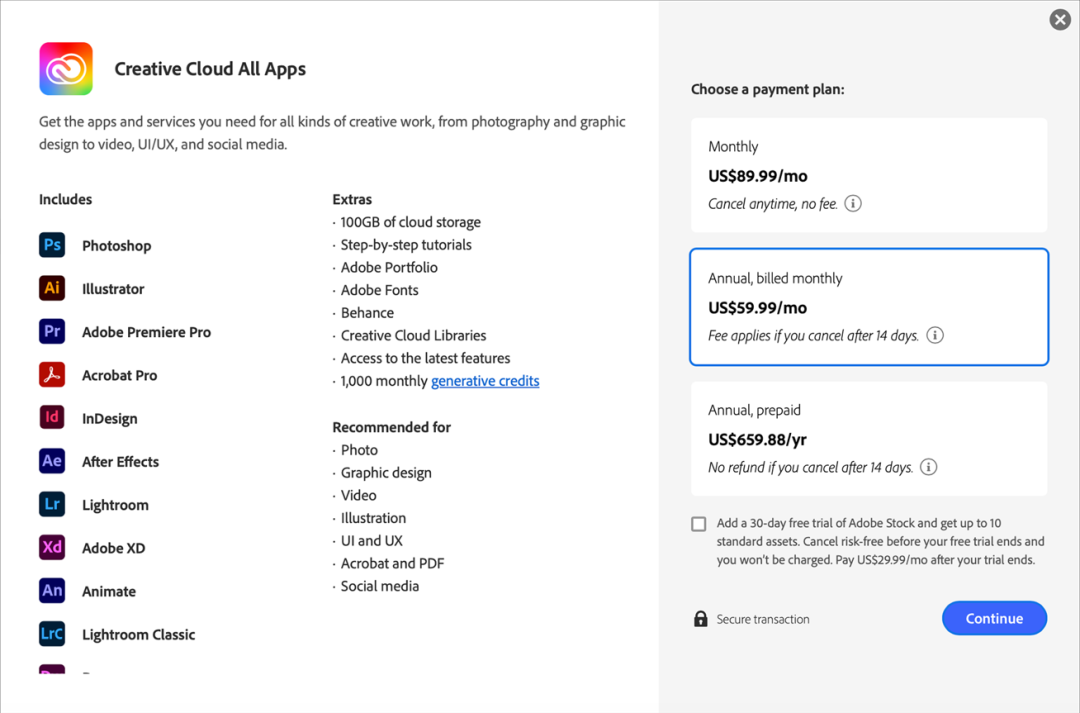
Task: Select the Monthly payment plan
Action: point(868,174)
